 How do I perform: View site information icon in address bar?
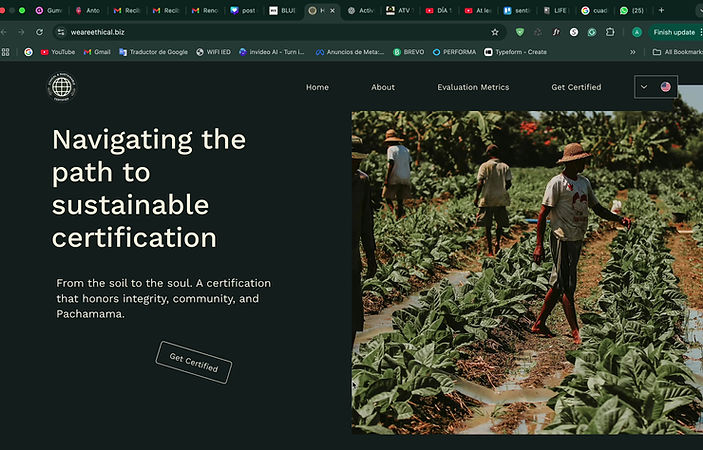[x=61, y=32]
